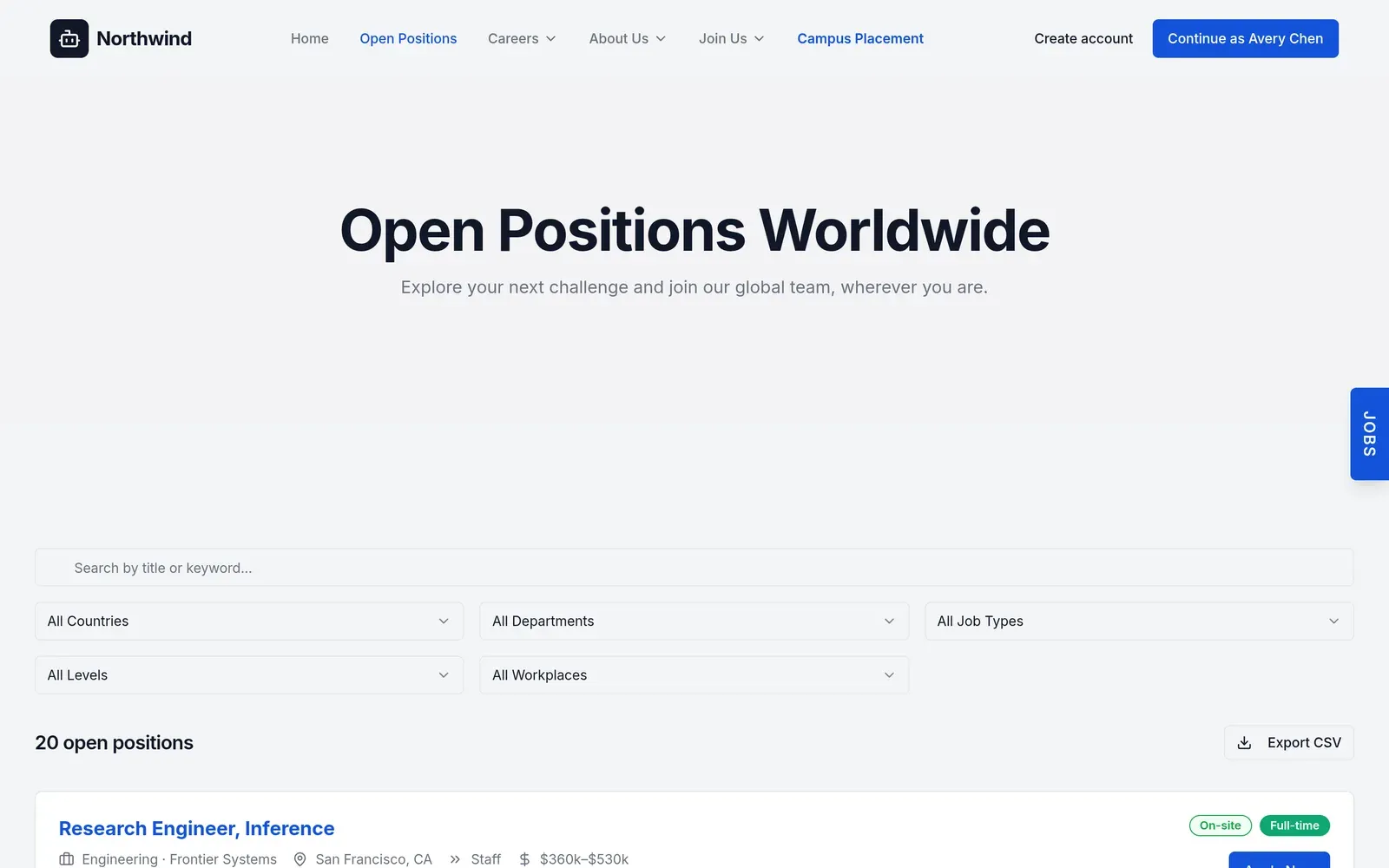Click the 'Open Positions Worldwide' heading
The height and width of the screenshot is (868, 1389).
[x=694, y=231]
